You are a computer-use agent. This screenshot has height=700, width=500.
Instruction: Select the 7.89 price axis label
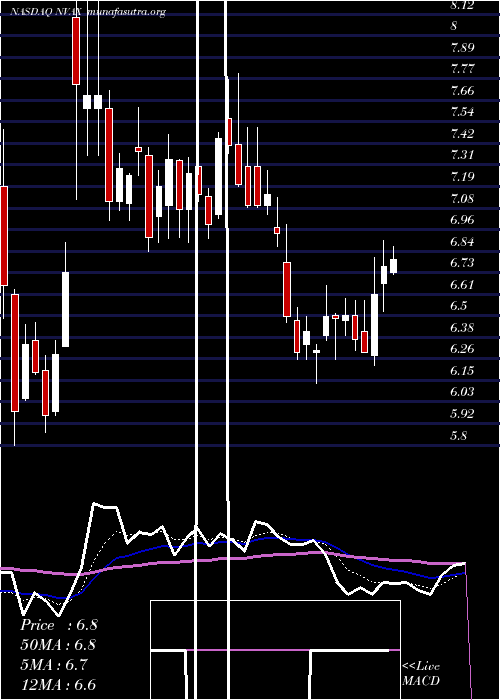point(462,48)
